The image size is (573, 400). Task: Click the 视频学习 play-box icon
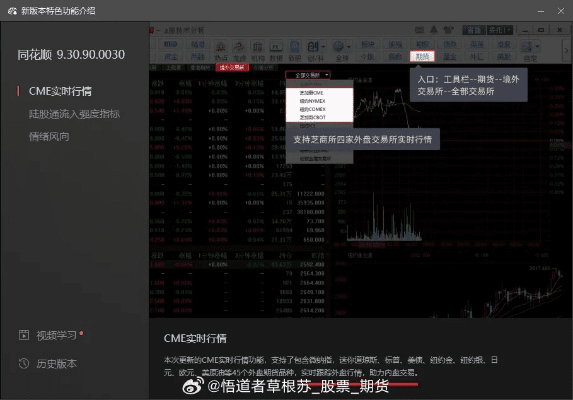coord(24,335)
